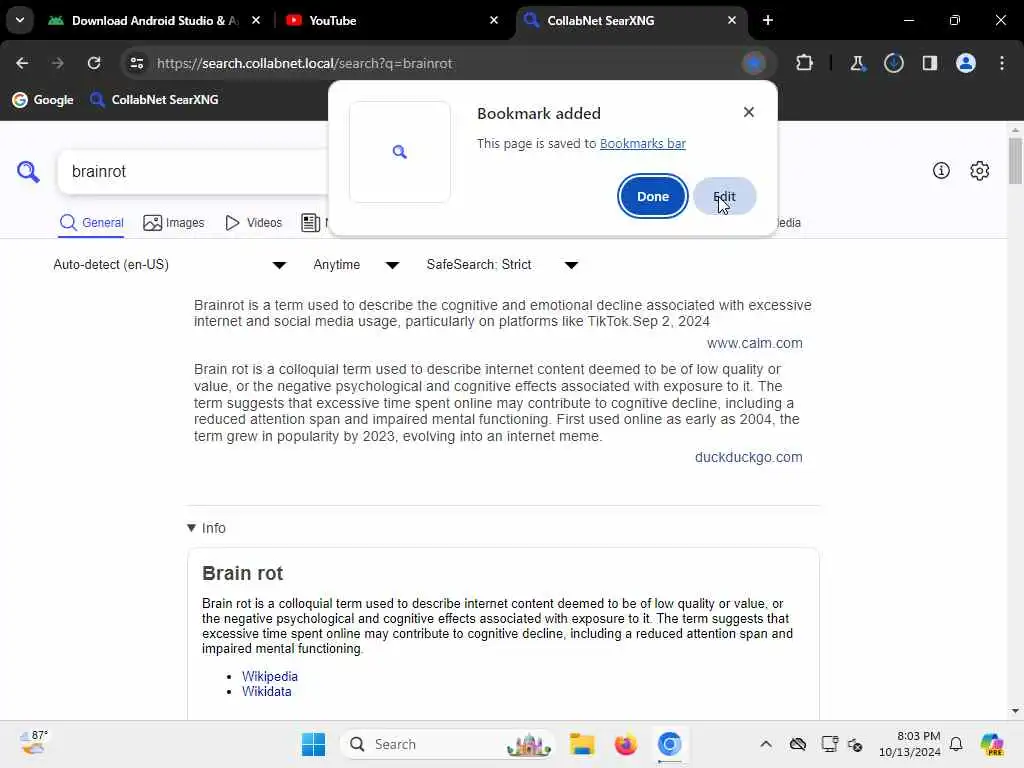Launch Firefox from taskbar
1024x768 pixels.
626,744
